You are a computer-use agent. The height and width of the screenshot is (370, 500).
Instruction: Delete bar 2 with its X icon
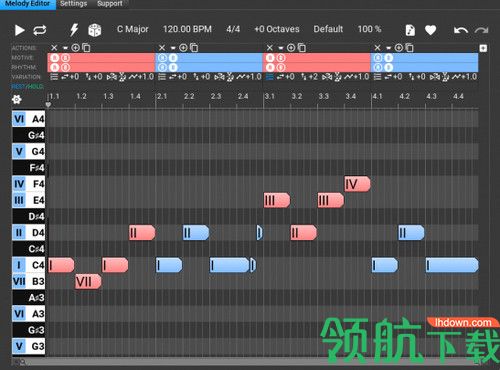[162, 48]
